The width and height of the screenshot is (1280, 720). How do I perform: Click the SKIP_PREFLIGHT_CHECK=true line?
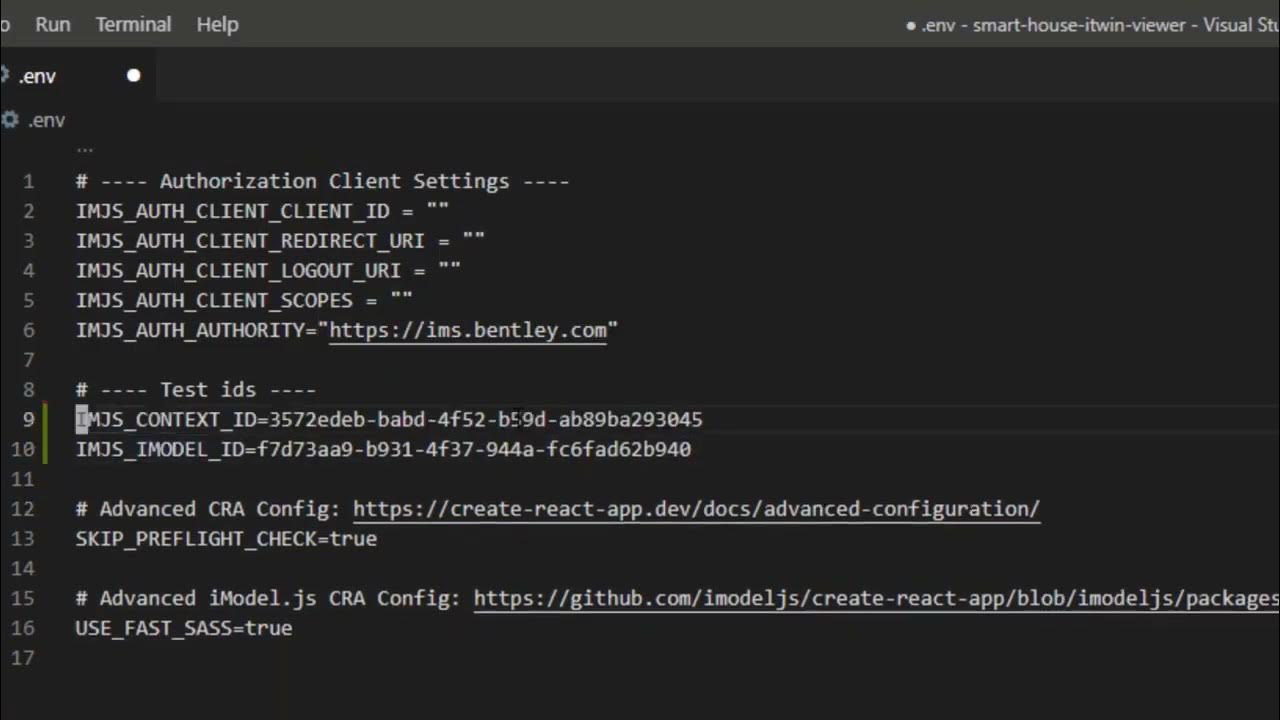click(x=226, y=539)
